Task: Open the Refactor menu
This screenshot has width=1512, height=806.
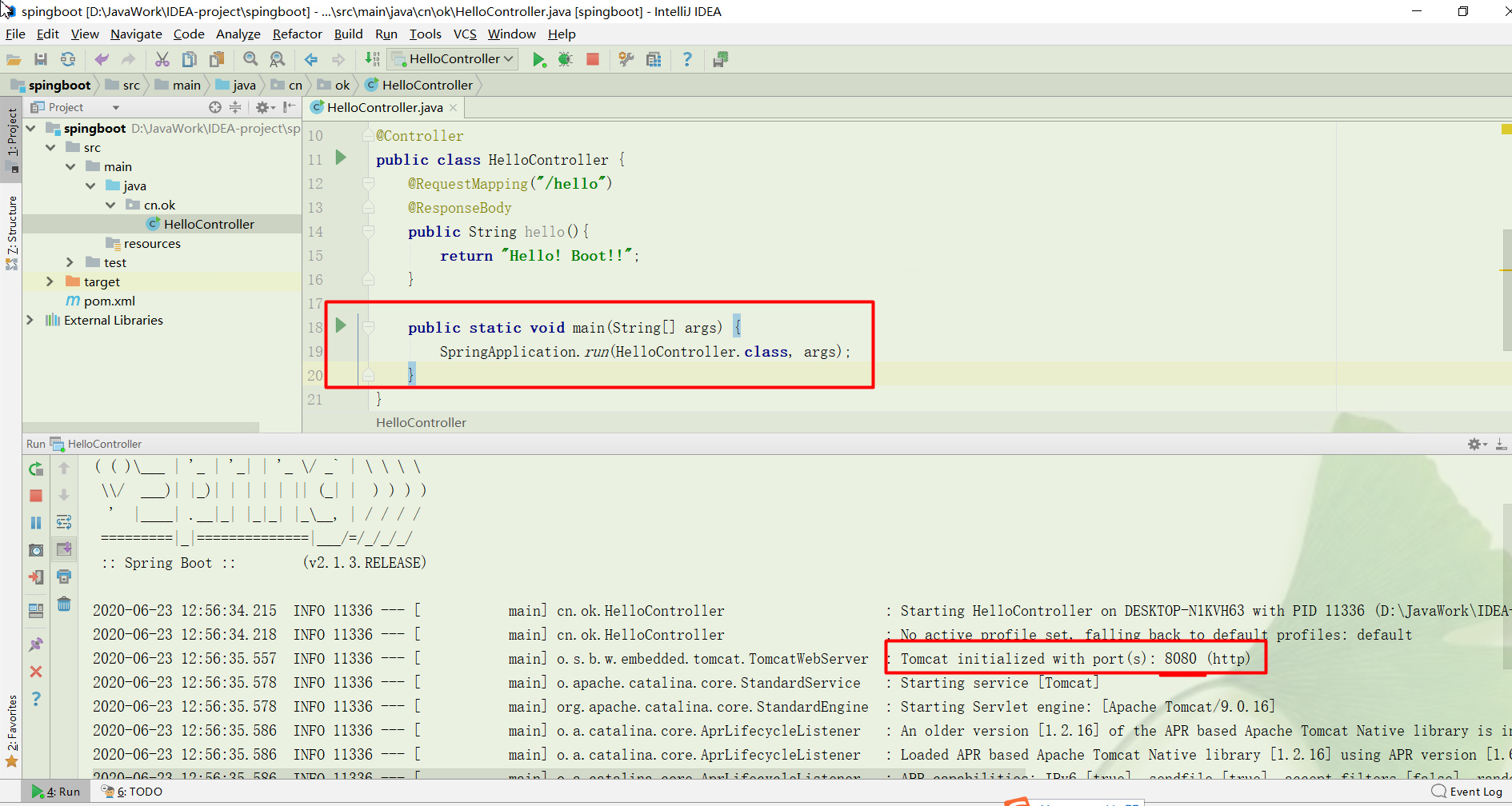Action: [297, 34]
